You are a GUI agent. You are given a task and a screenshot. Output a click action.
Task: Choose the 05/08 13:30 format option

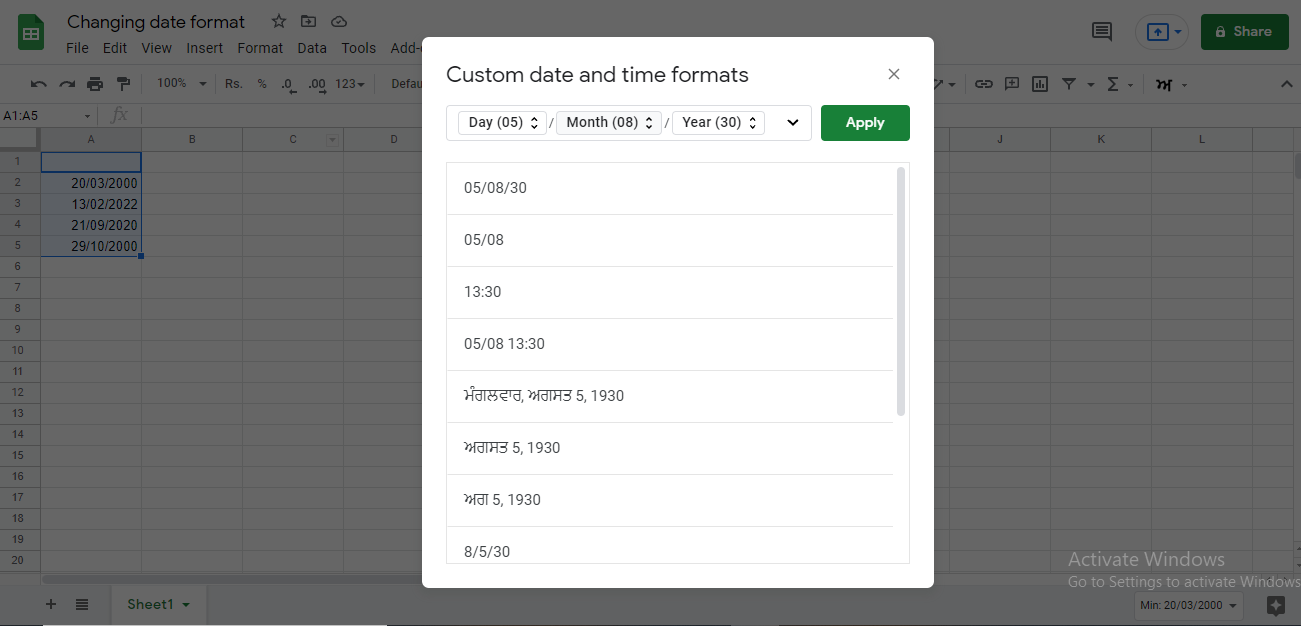point(504,344)
